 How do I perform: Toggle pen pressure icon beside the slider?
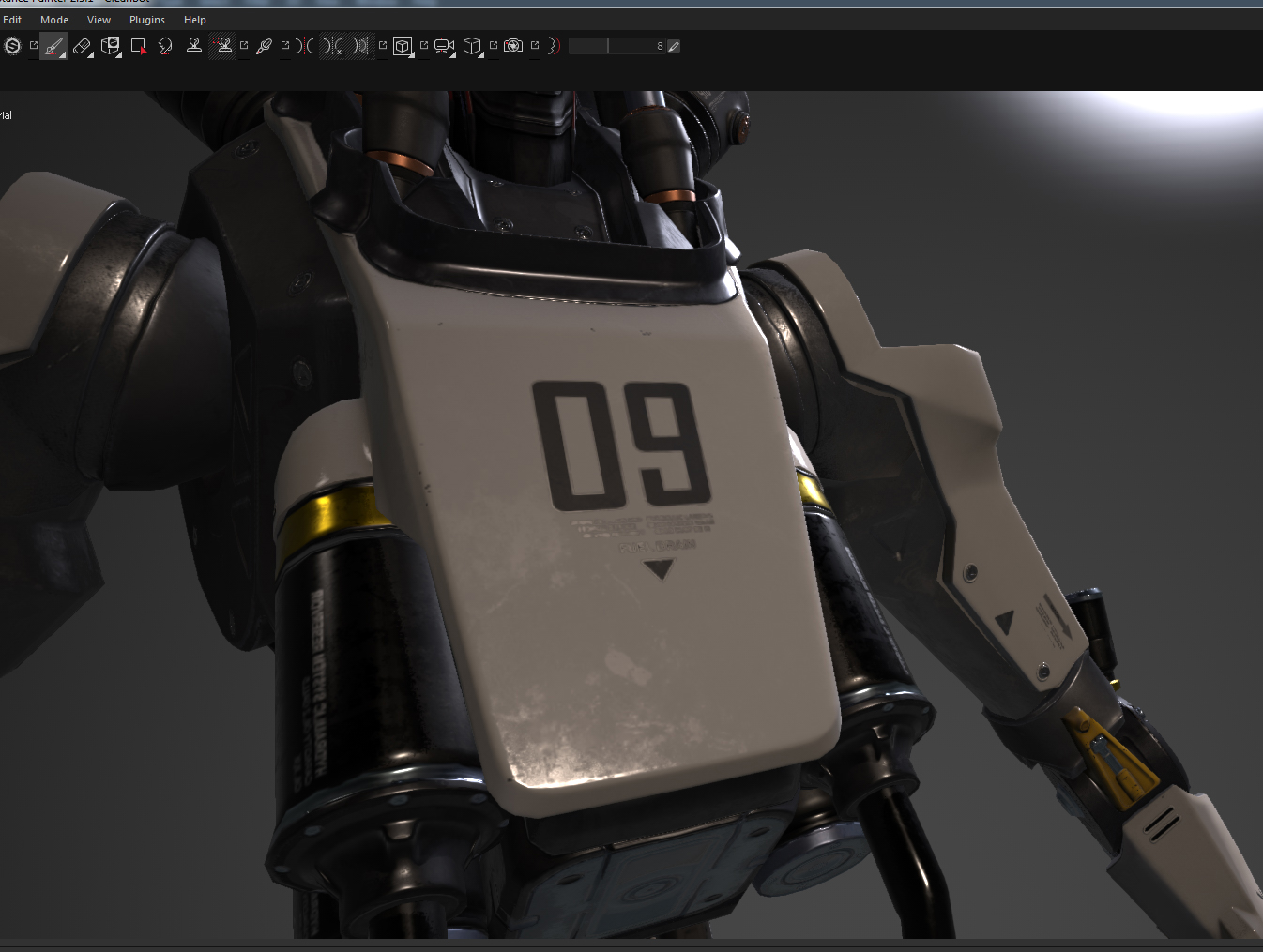click(674, 46)
